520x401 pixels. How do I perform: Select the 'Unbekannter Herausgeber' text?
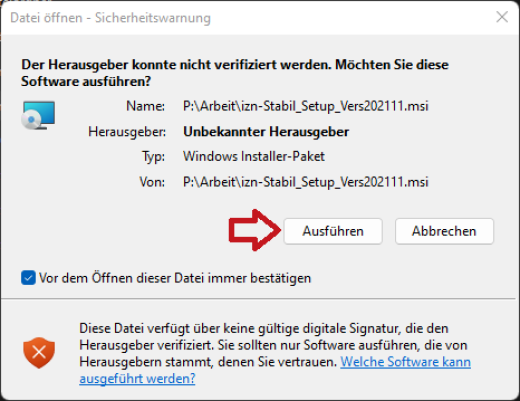266,132
